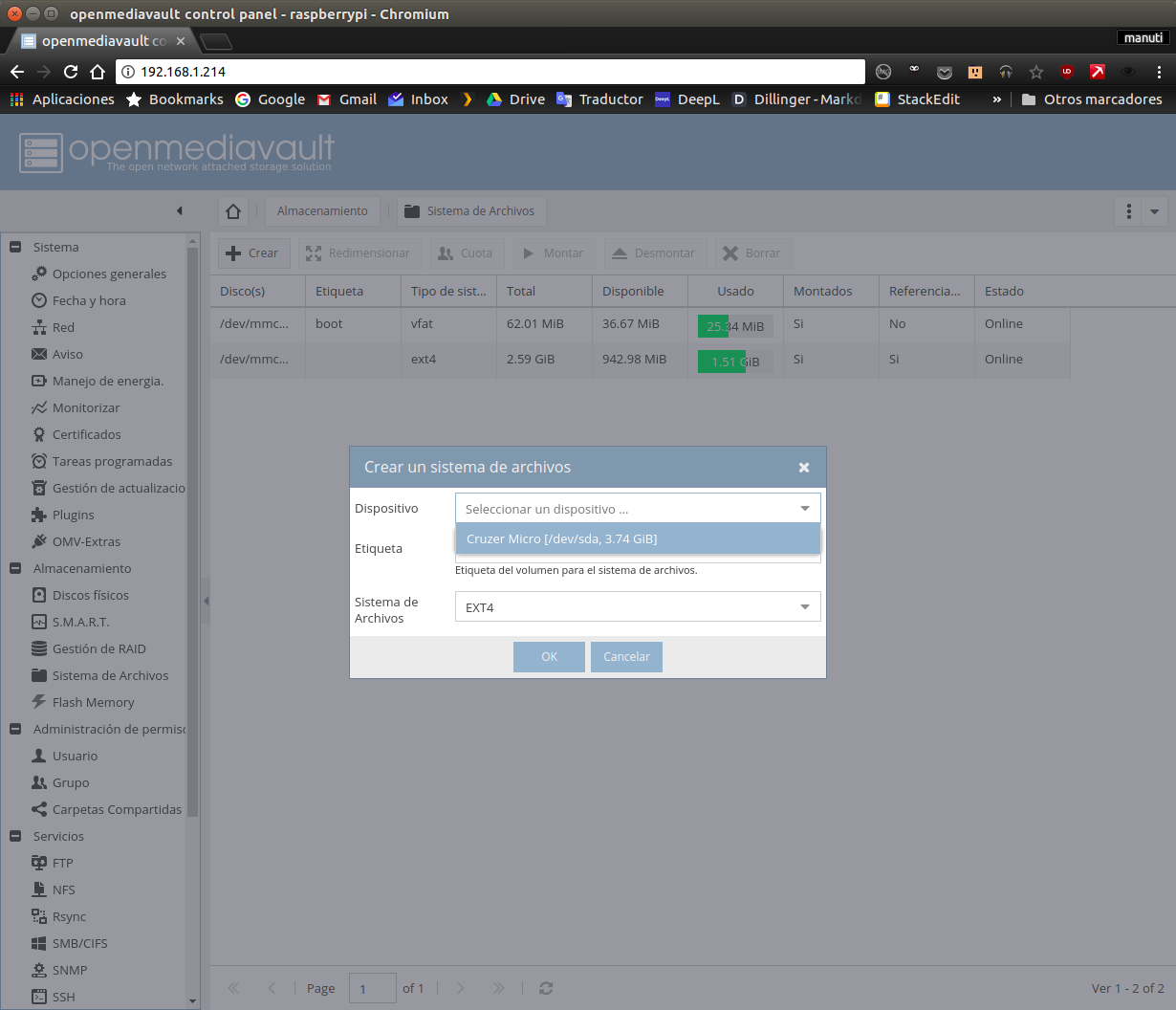Collapse the Almacenamiento tree group
This screenshot has height=1010, width=1176.
point(15,568)
